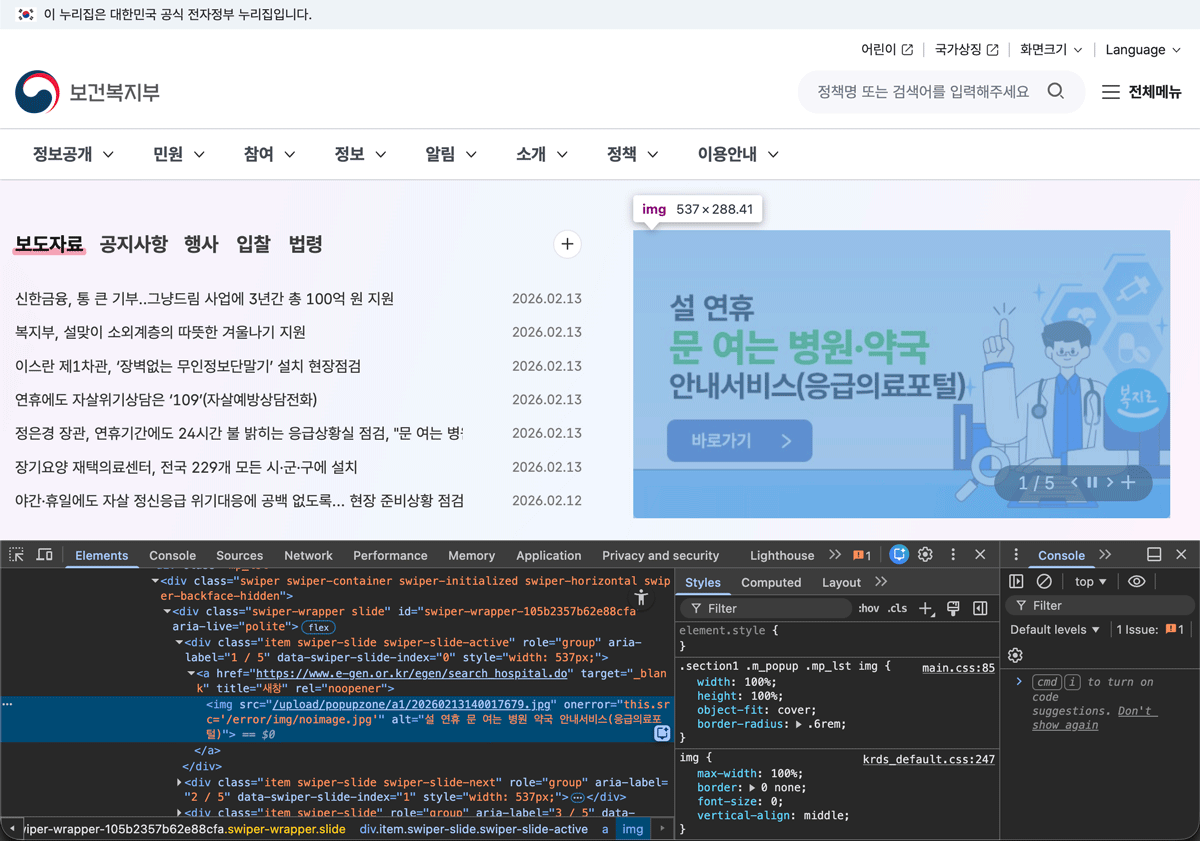Open 전체메뉴 via the hamburger icon
The width and height of the screenshot is (1200, 841).
coord(1112,92)
